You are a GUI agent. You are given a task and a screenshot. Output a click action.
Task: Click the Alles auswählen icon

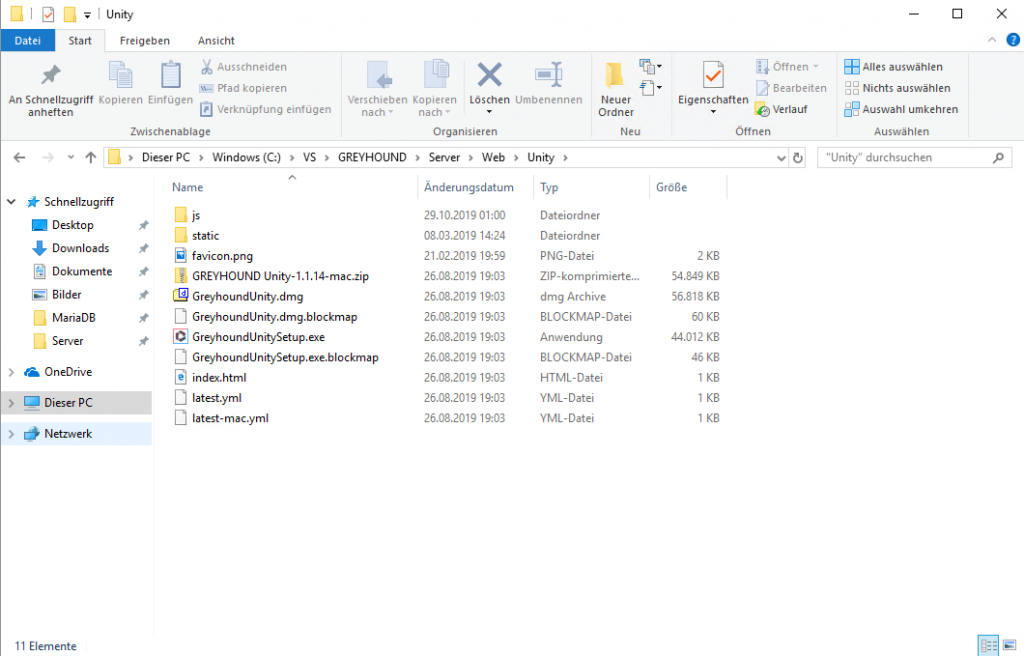(x=852, y=67)
